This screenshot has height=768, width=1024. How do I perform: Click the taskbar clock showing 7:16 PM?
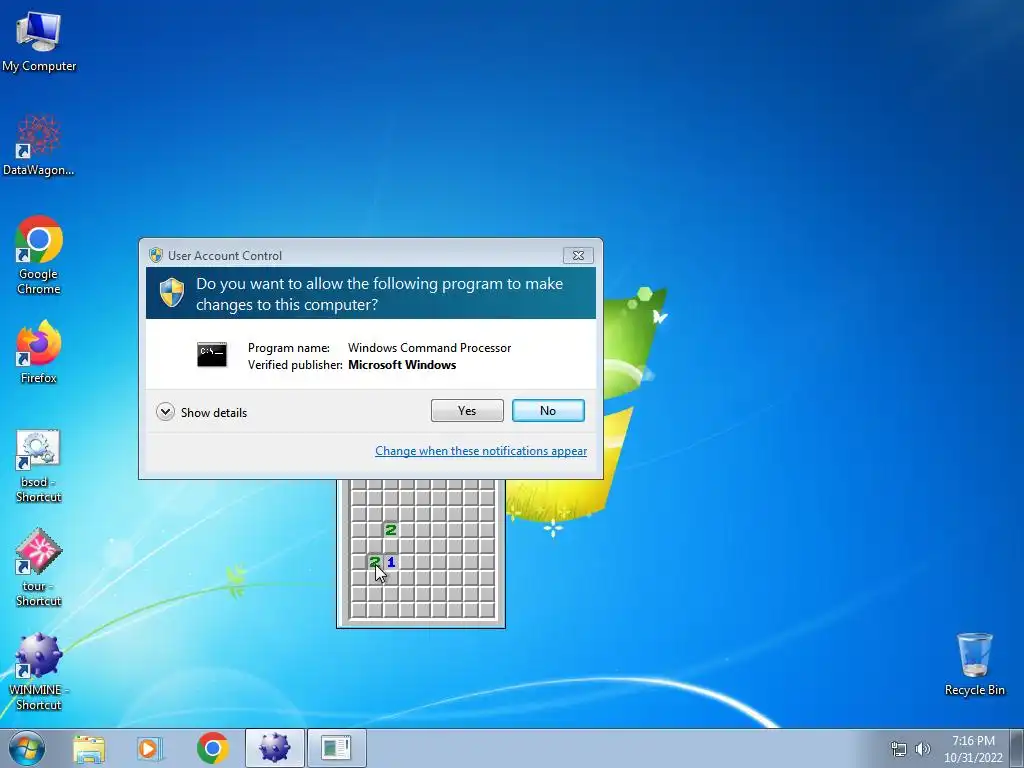point(973,749)
